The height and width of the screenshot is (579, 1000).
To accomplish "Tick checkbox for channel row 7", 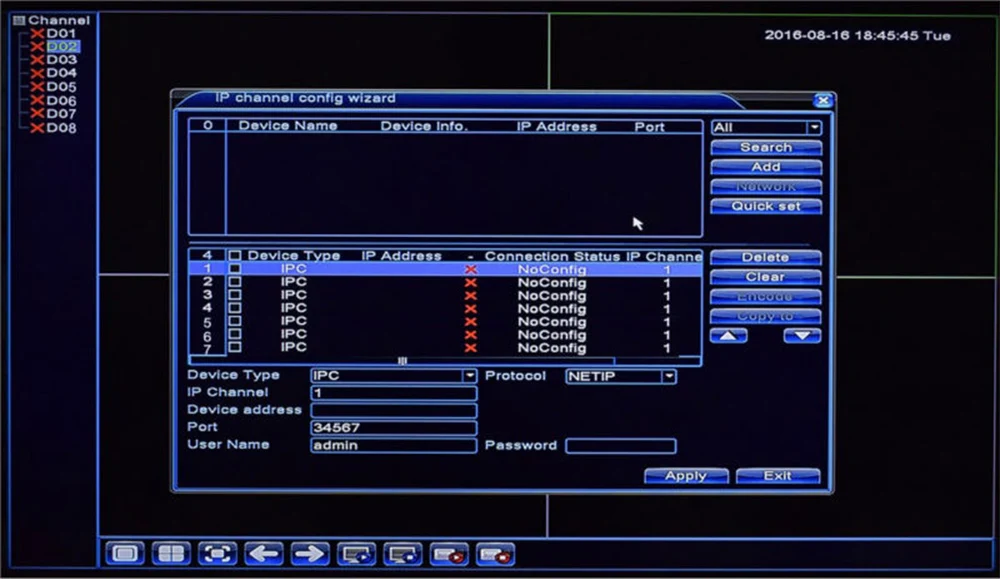I will point(235,347).
